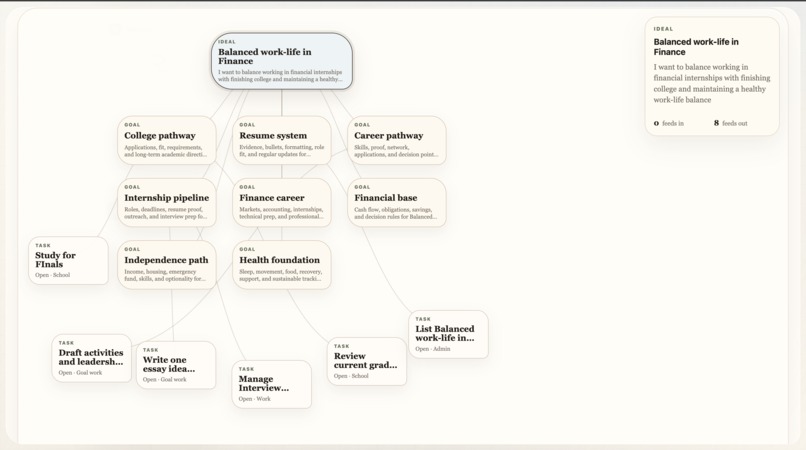The width and height of the screenshot is (806, 450).
Task: Click the 'Open · Admin' status under List Balanced
Action: click(433, 349)
